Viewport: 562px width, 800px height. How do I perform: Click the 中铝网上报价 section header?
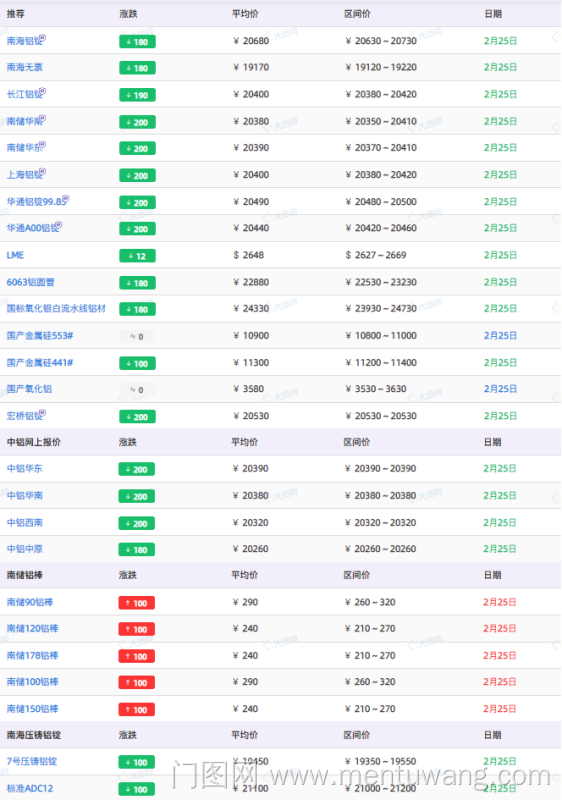(x=34, y=442)
